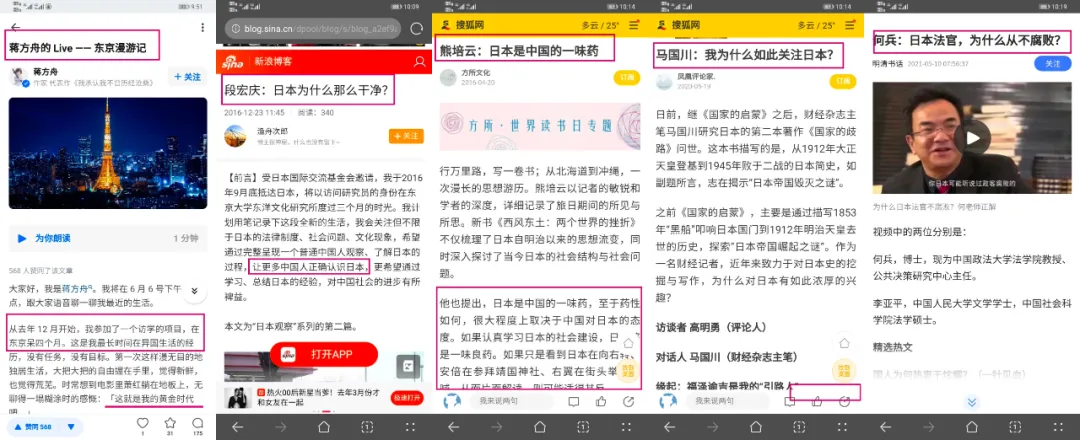Viewport: 1080px width, 440px height.
Task: Open the Tokyo Tower night photo
Action: point(107,152)
